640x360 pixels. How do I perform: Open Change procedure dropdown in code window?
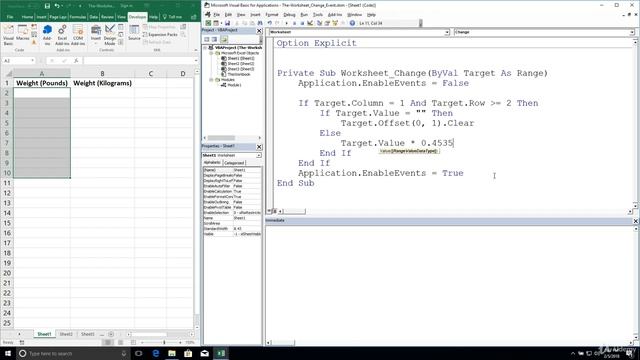point(631,32)
